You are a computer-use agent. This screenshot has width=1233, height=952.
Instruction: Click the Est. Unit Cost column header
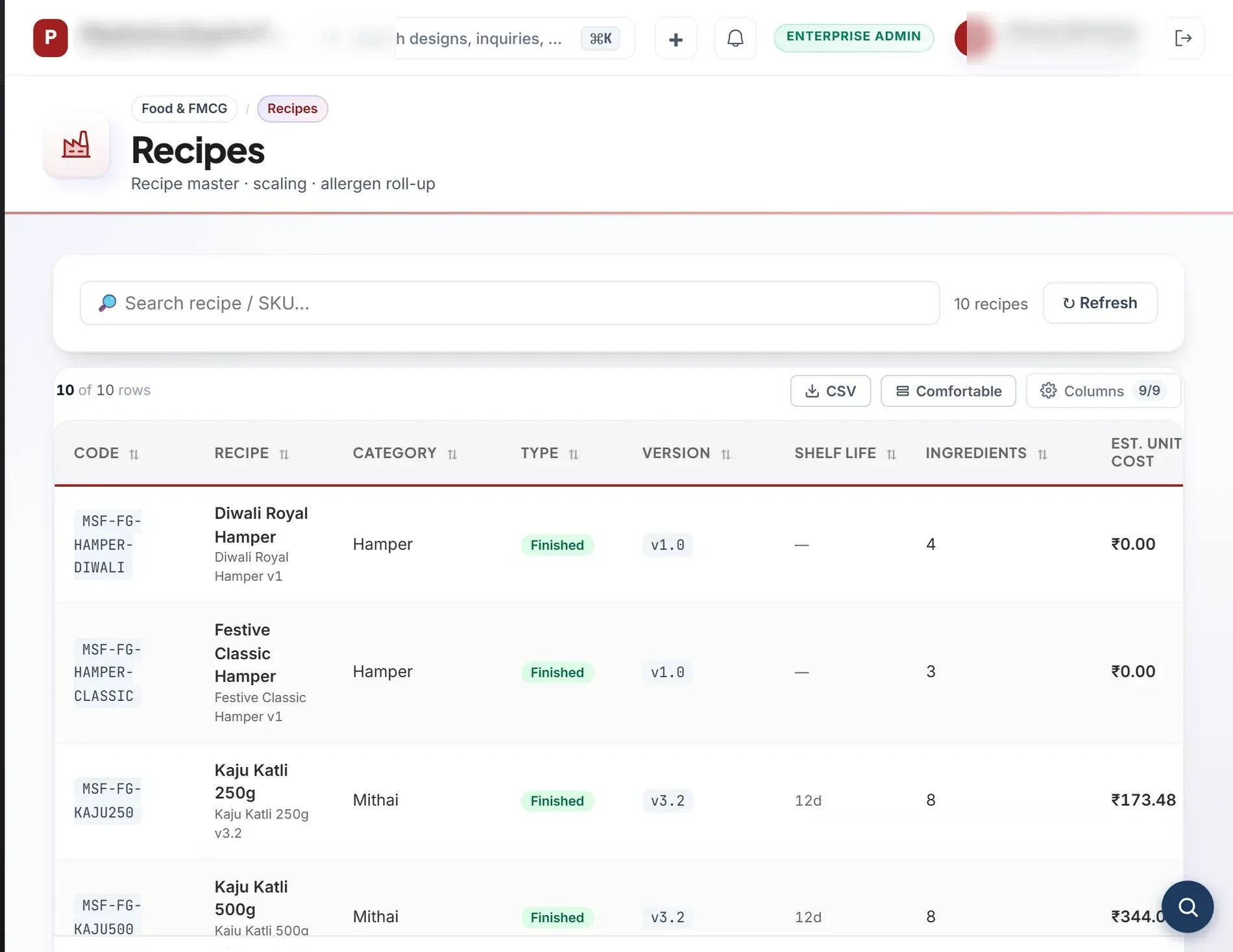(1145, 452)
